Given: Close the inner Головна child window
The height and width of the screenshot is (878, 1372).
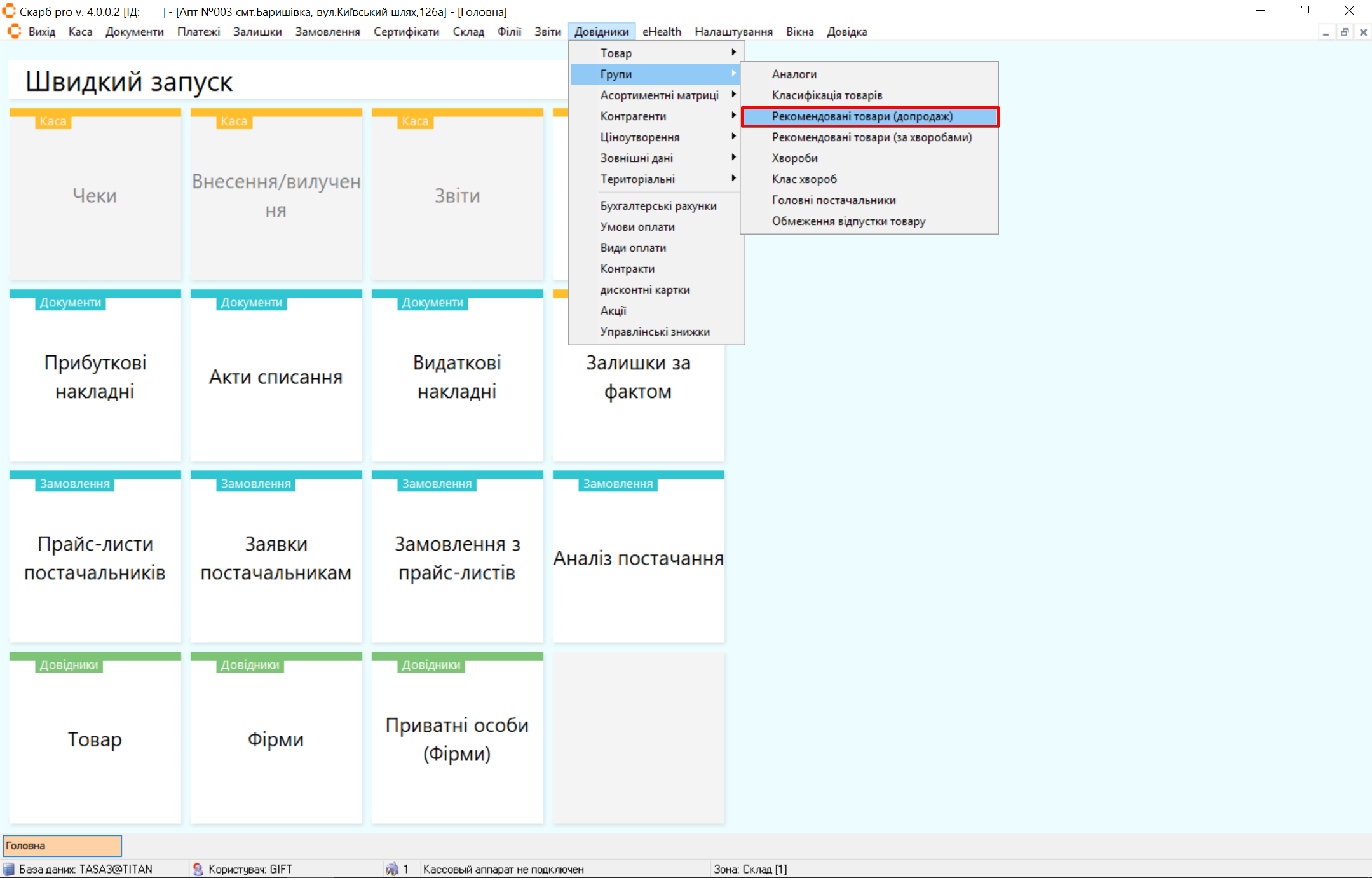Looking at the screenshot, I should click(1363, 32).
